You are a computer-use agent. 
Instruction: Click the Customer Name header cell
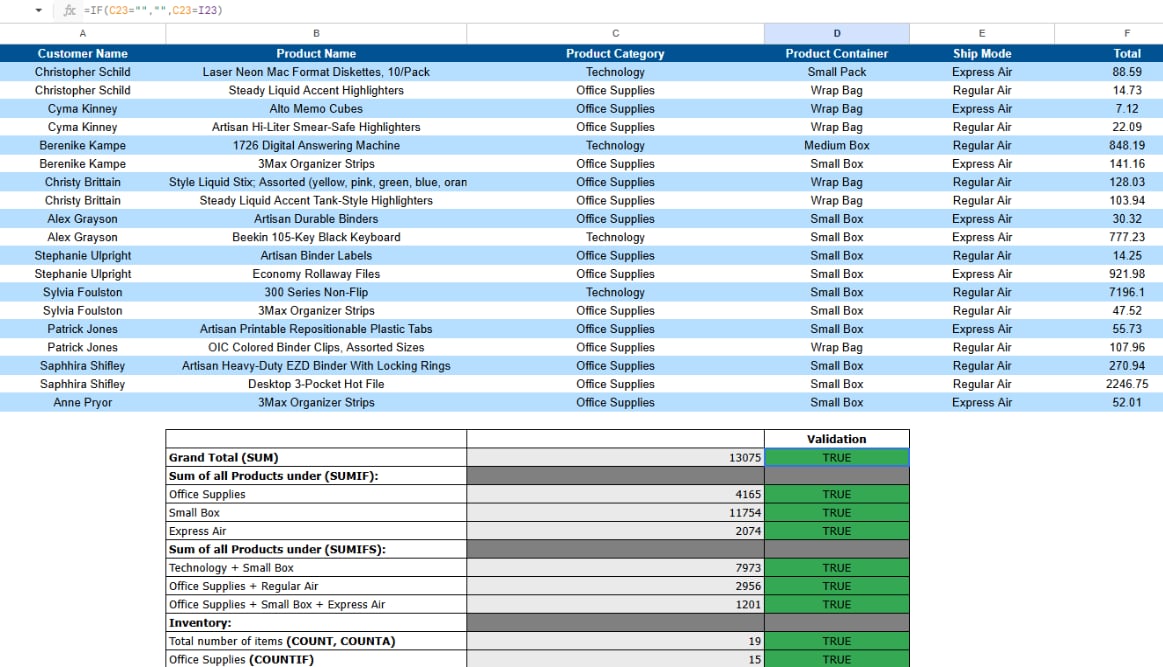click(82, 53)
